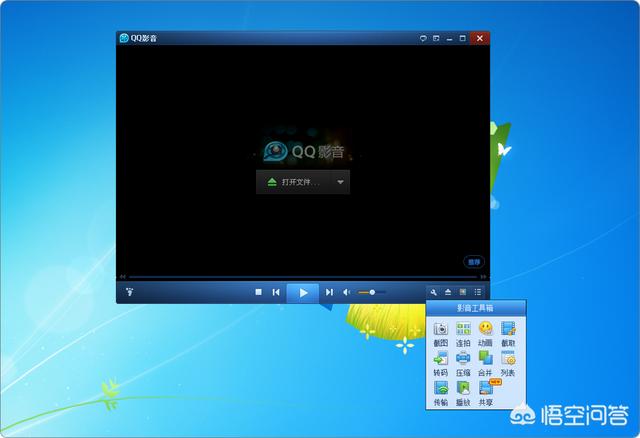Click the 打开文件 open file button

coord(294,182)
